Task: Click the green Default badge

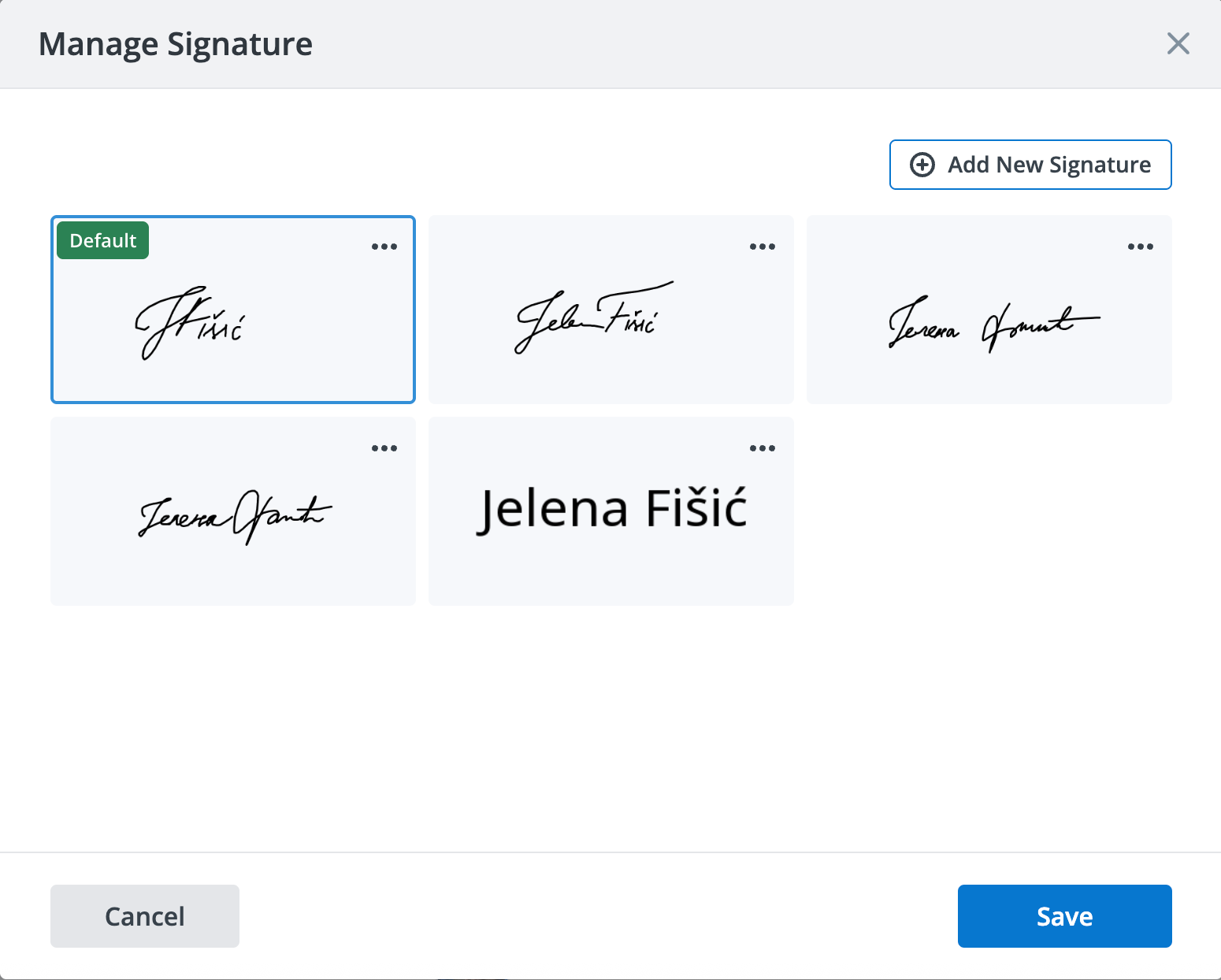Action: click(102, 240)
